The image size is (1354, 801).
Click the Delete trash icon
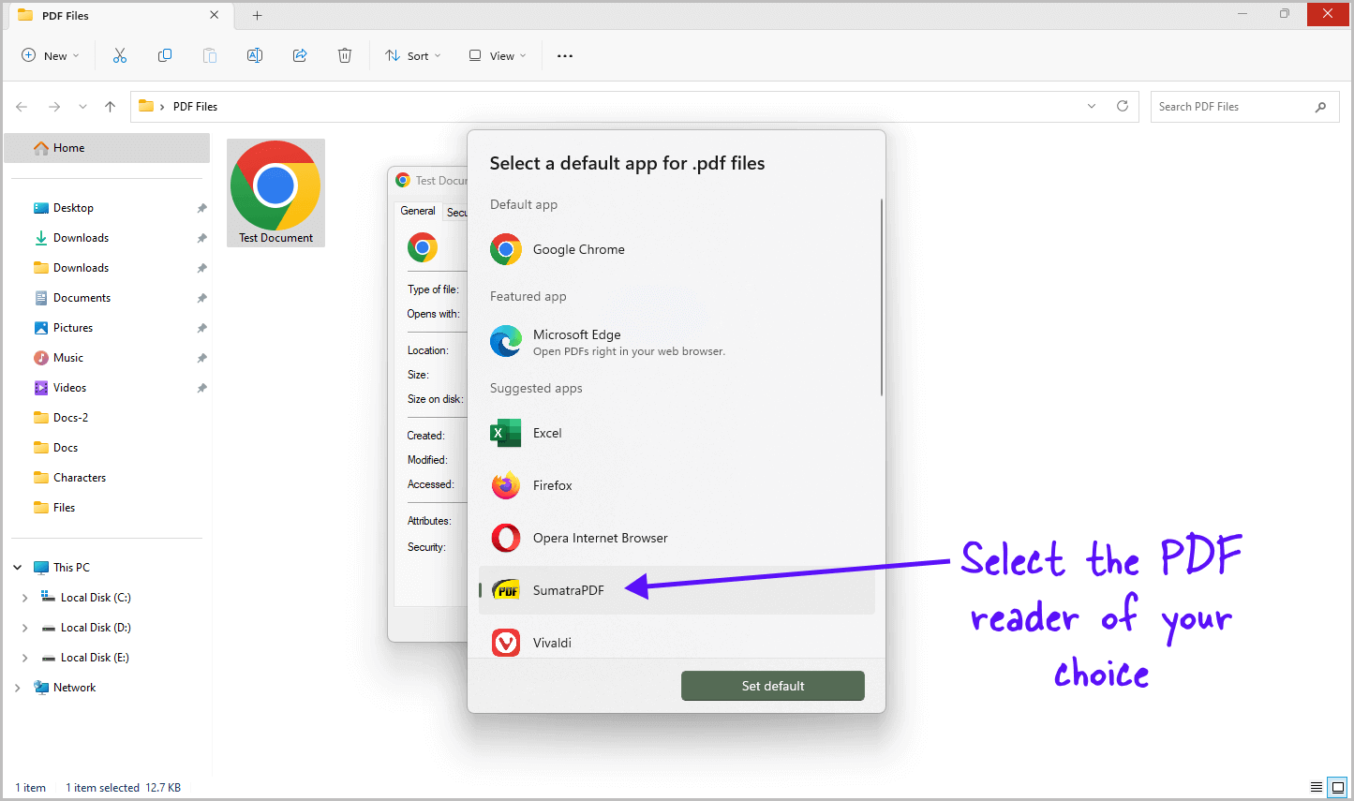click(345, 56)
